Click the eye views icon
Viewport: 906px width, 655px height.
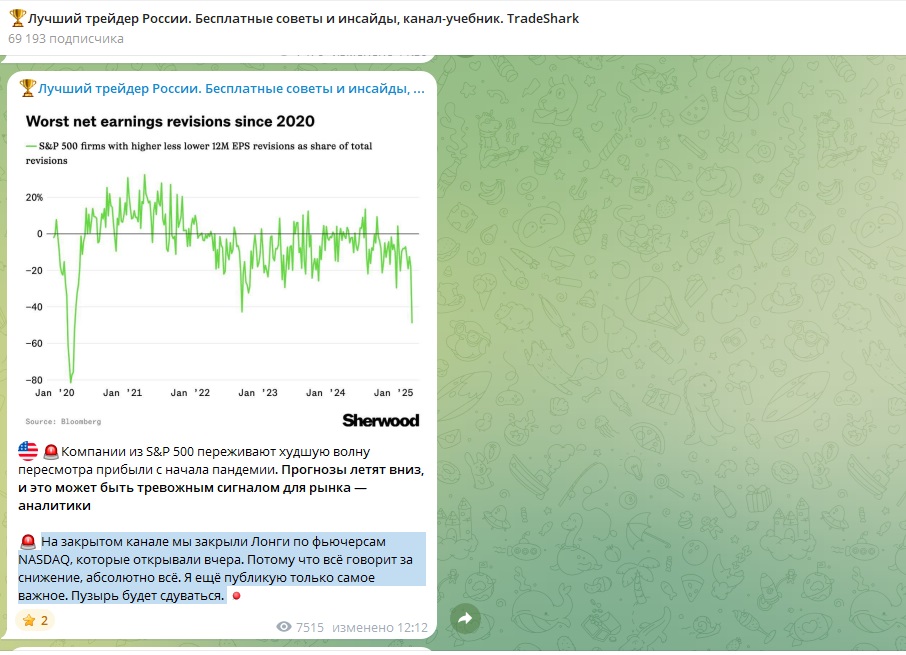pyautogui.click(x=284, y=627)
